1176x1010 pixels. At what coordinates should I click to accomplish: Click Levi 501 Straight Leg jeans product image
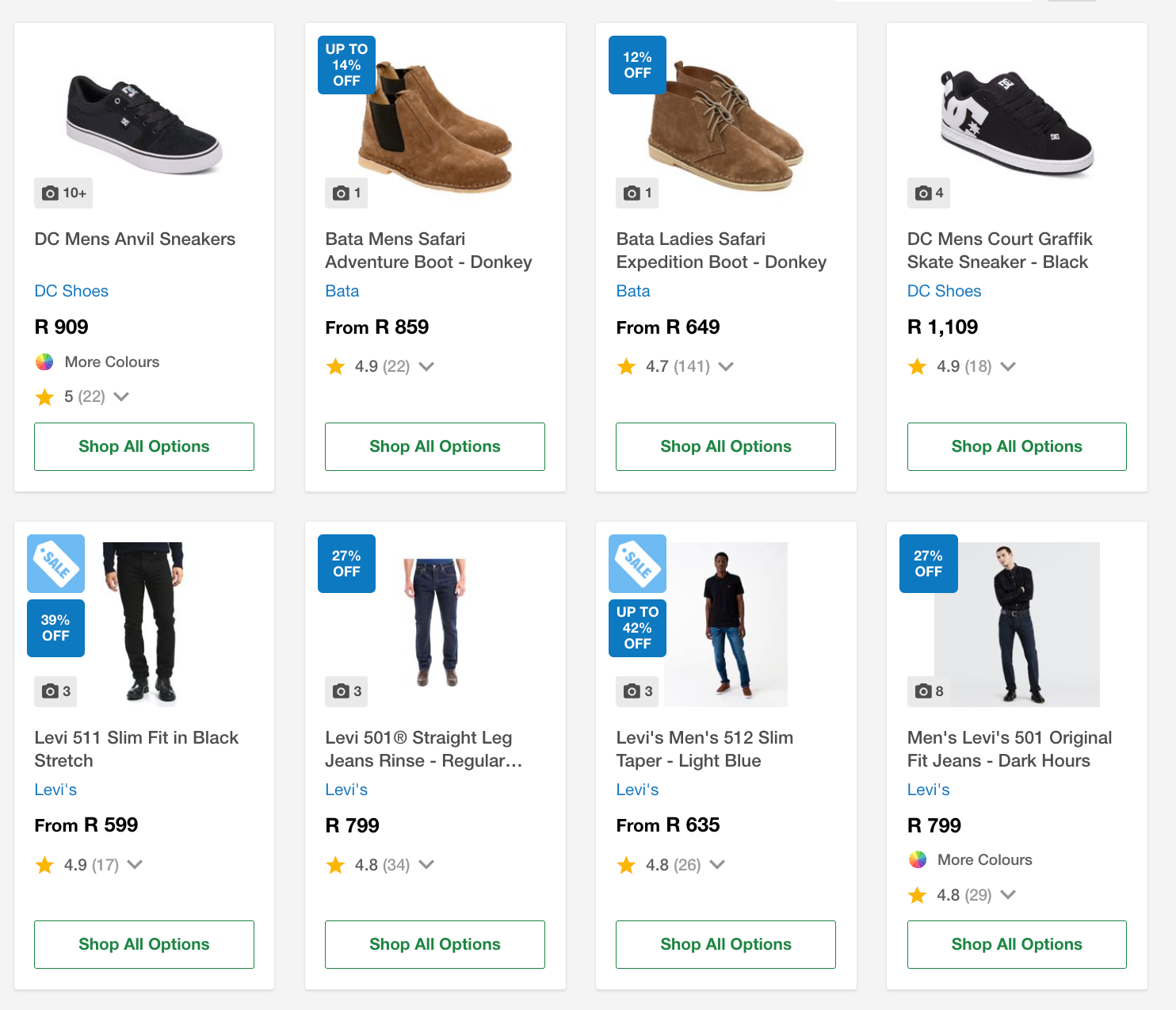coord(434,622)
